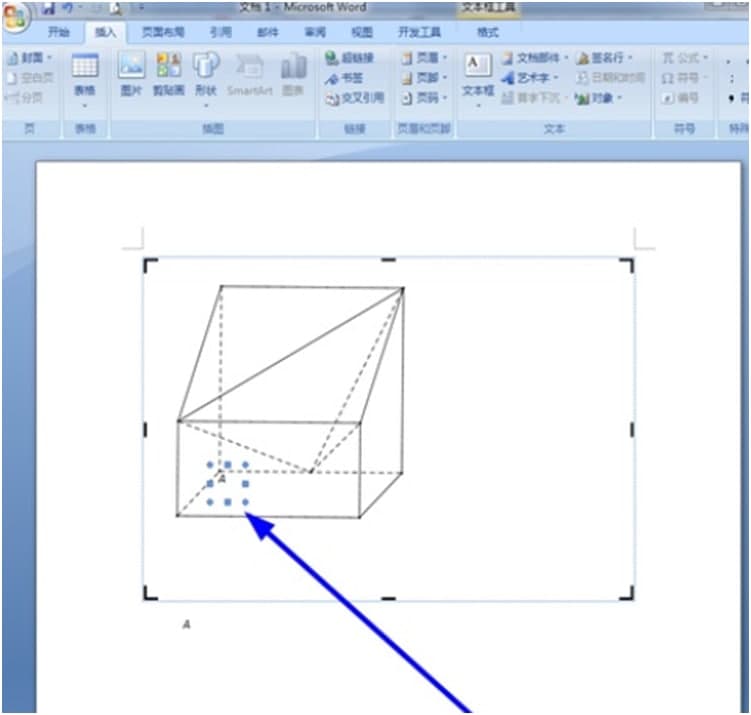This screenshot has width=751, height=715.
Task: Click the diagonal line in the geometric figure
Action: pyautogui.click(x=291, y=355)
